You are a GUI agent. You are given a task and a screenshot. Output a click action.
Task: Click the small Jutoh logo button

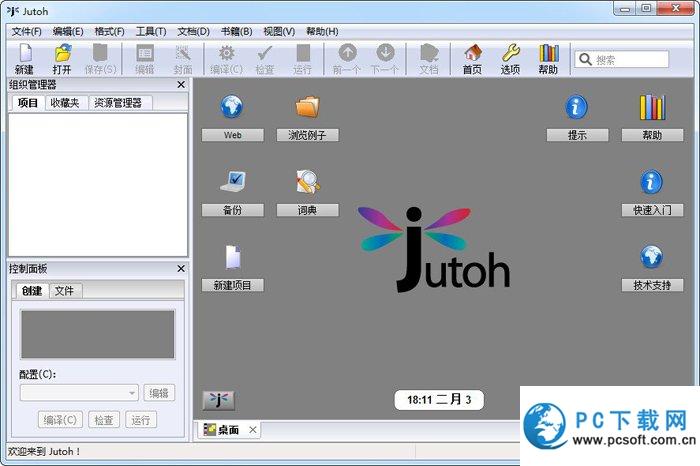tap(219, 400)
